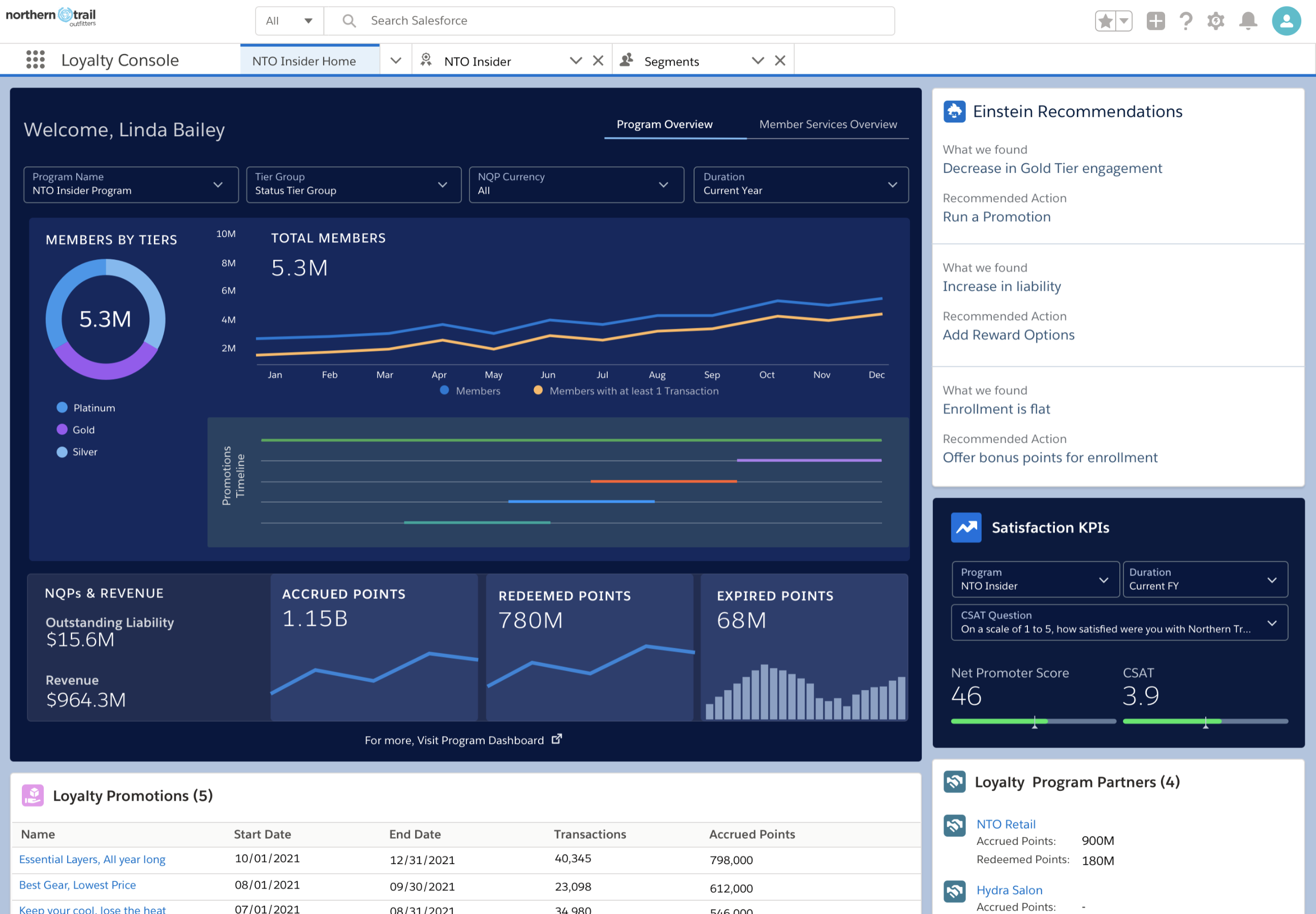Click the Satisfaction KPIs chart icon

[x=966, y=528]
